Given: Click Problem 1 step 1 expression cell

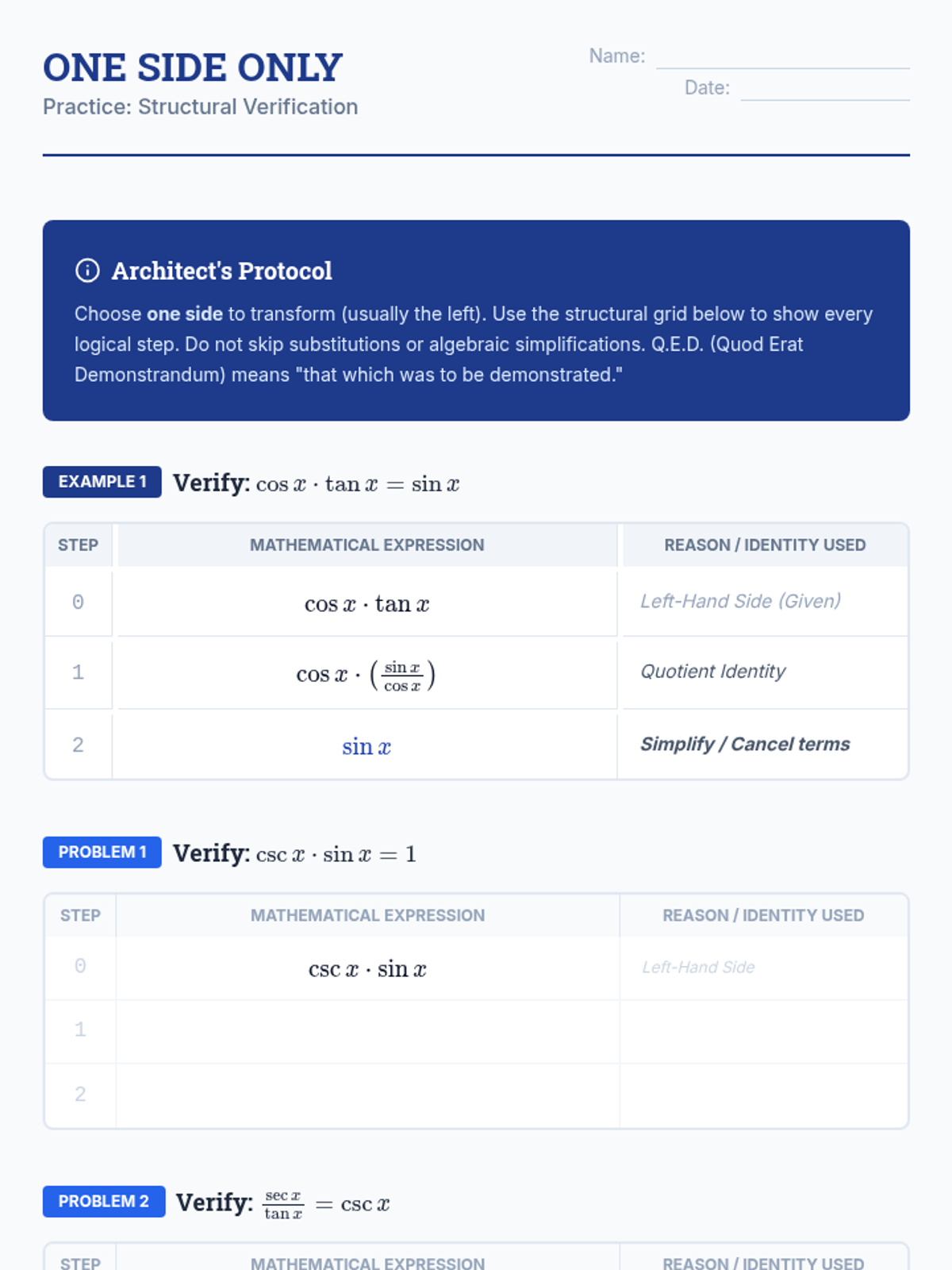Looking at the screenshot, I should coord(367,1031).
